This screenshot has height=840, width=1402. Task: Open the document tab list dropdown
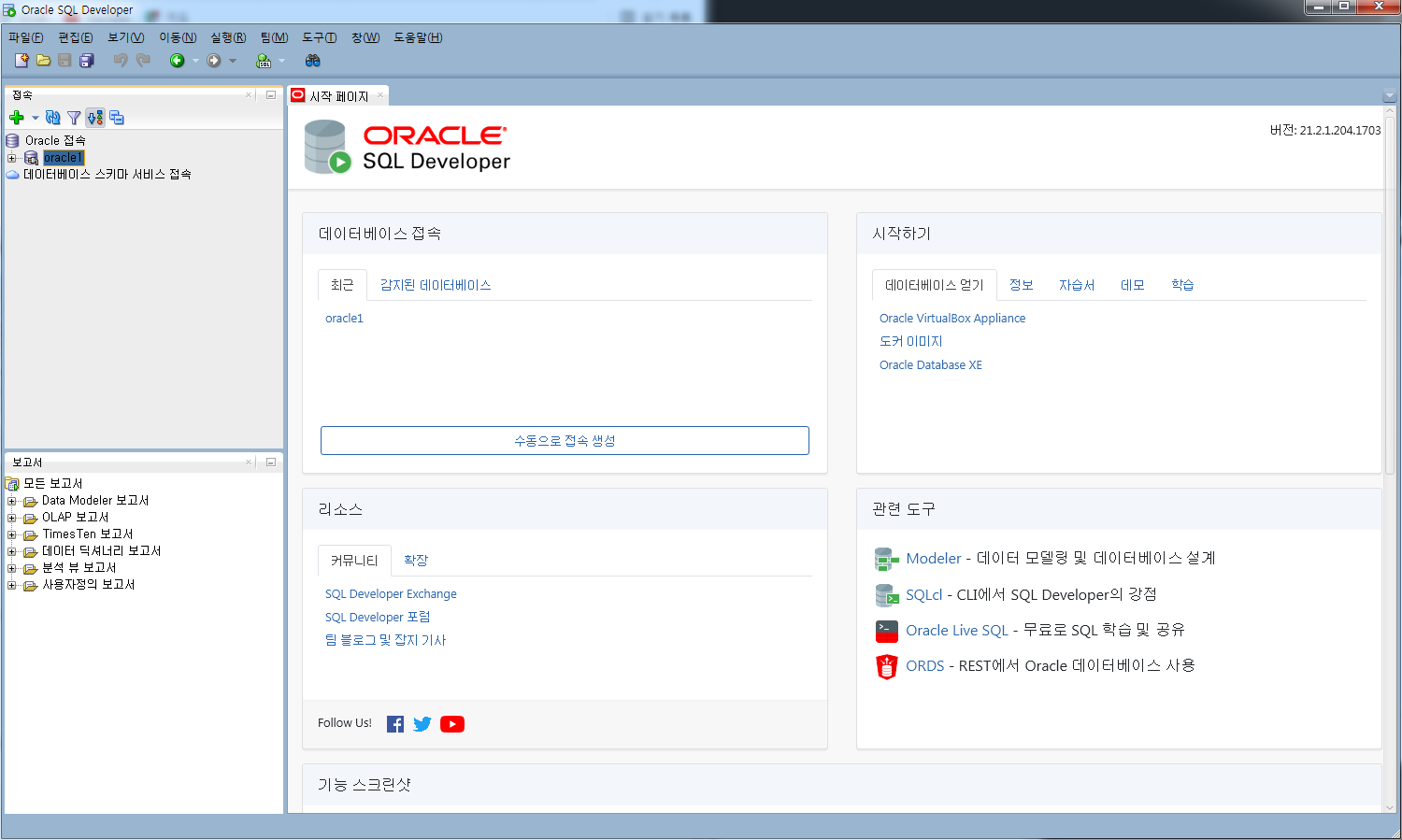click(x=1389, y=95)
